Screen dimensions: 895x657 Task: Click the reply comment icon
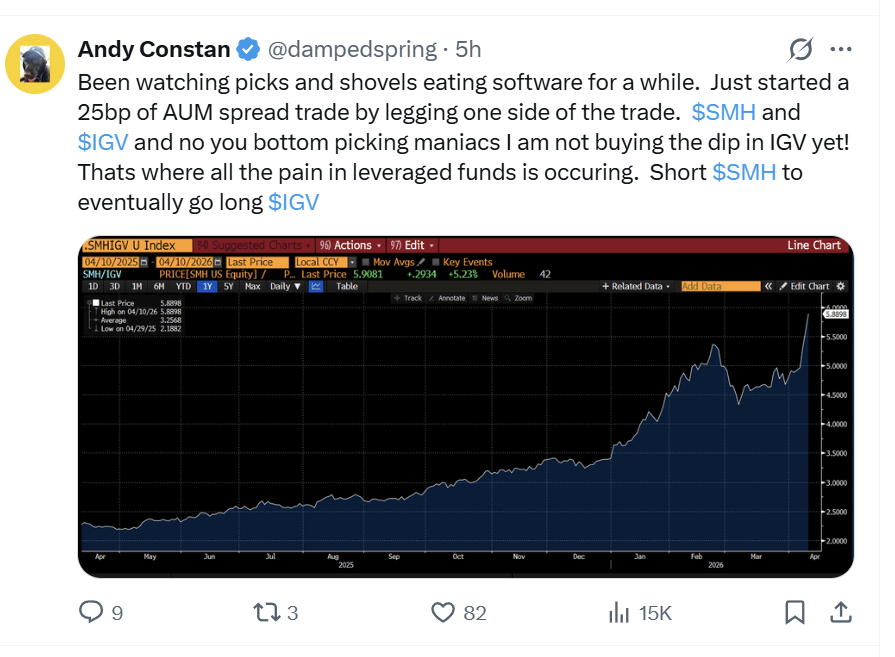coord(92,611)
